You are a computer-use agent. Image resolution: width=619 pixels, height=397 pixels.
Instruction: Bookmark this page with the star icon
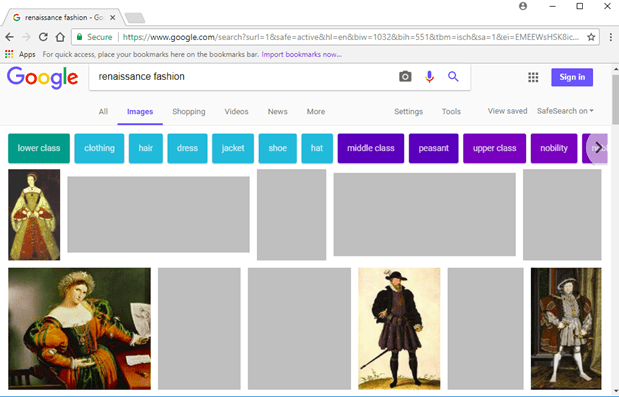(591, 37)
